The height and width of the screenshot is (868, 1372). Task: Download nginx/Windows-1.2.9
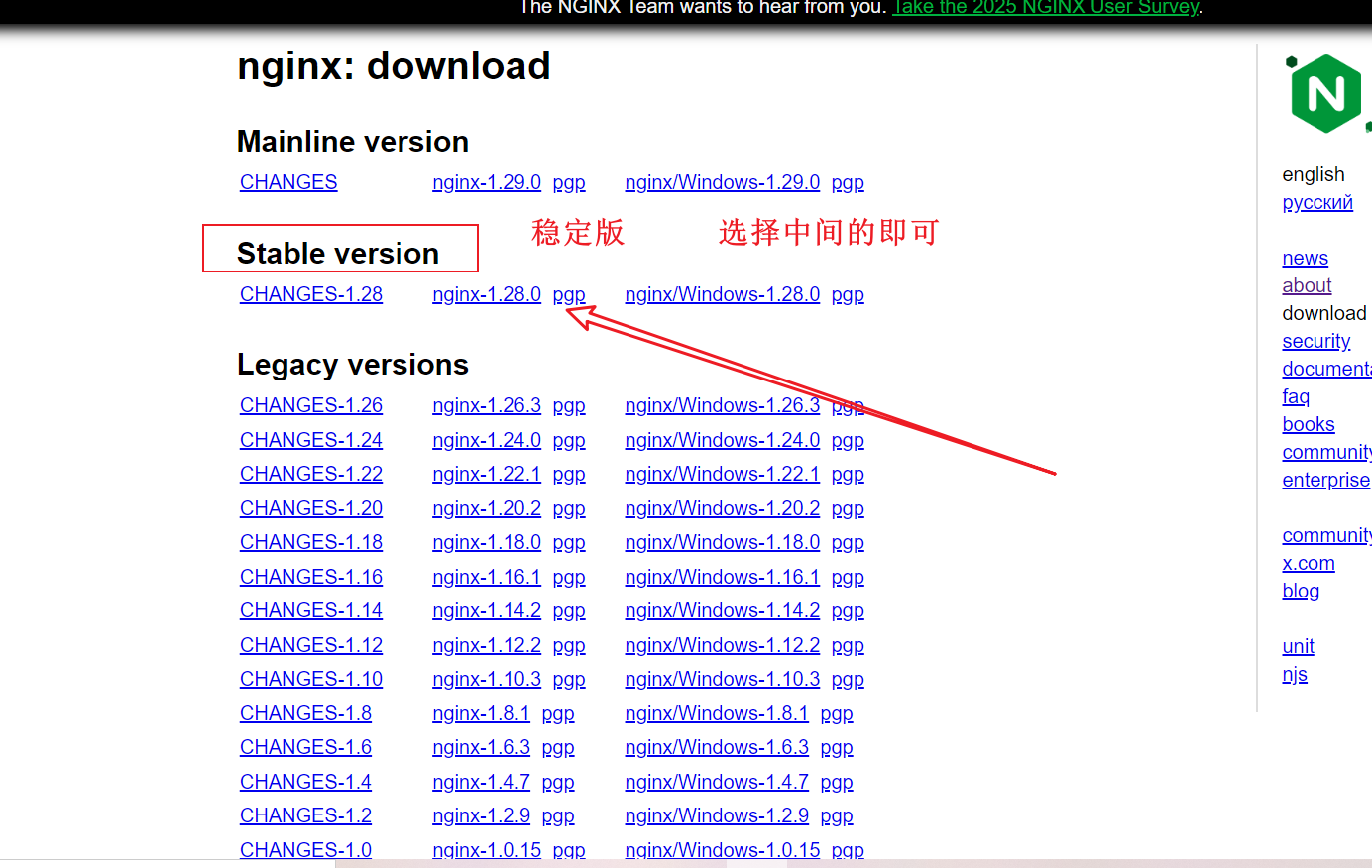tap(717, 815)
